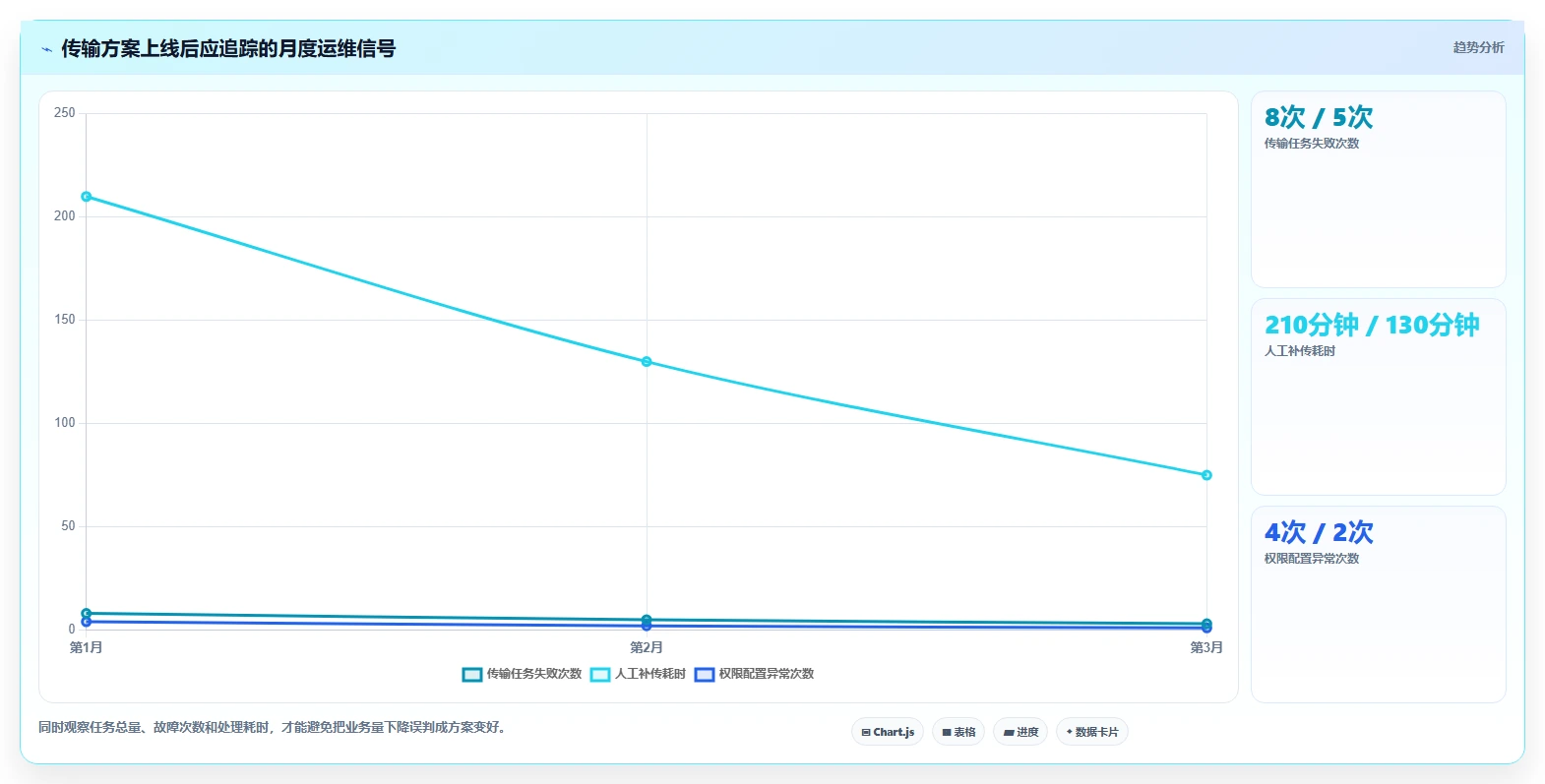Click the 250 y-axis label

click(x=65, y=113)
